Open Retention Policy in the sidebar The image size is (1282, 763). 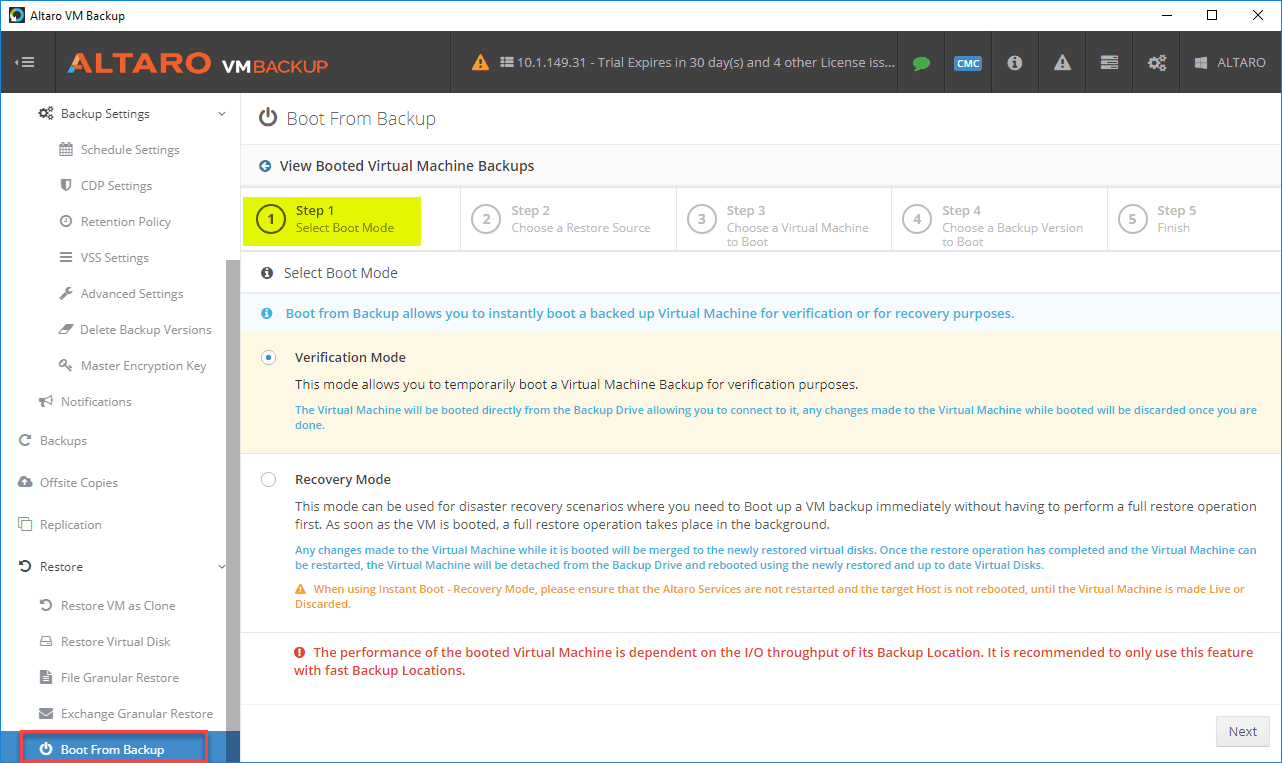(x=125, y=222)
